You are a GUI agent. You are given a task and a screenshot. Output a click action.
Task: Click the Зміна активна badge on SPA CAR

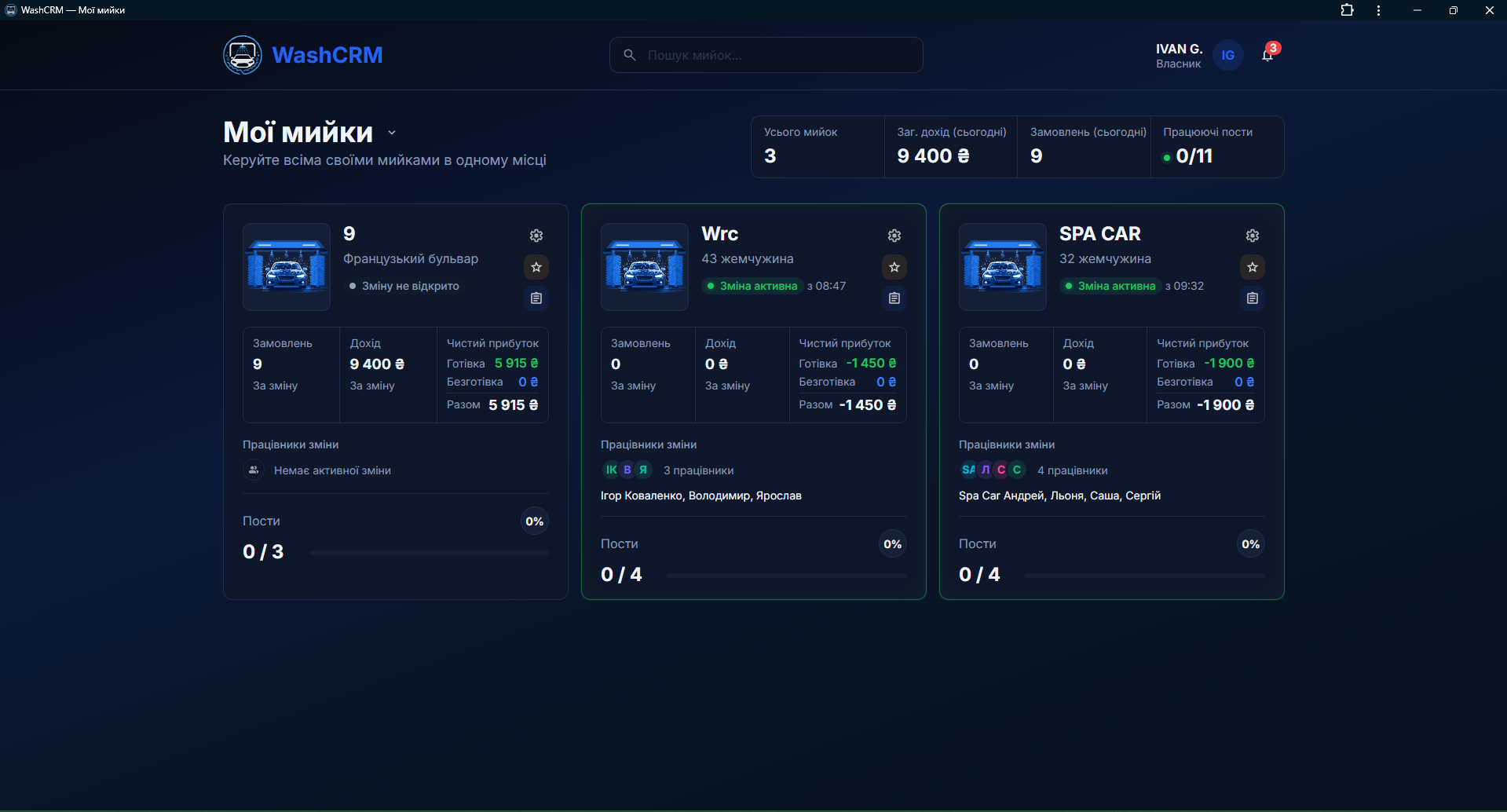point(1110,286)
